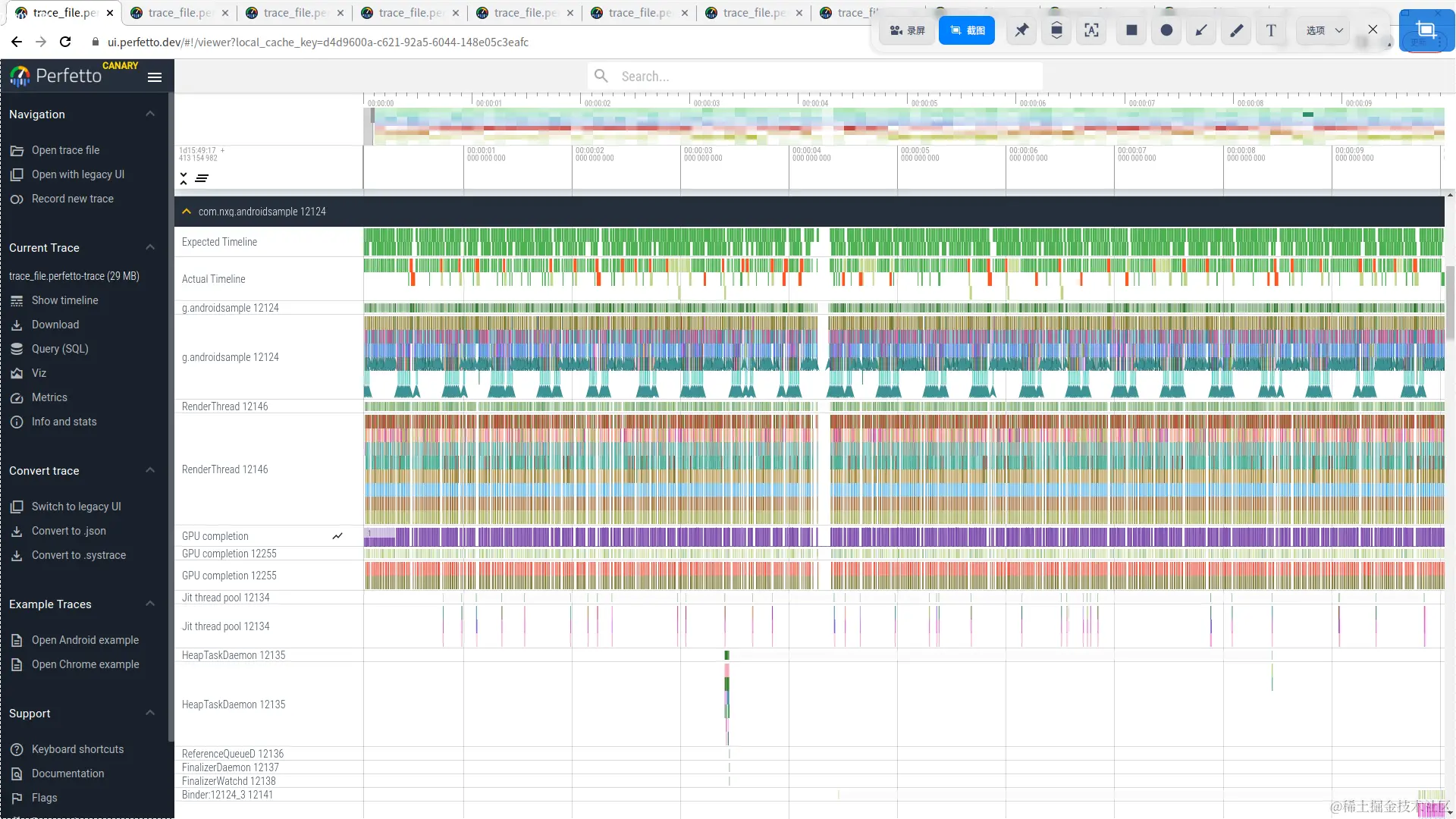The height and width of the screenshot is (819, 1456).
Task: Open the 选项 options dropdown
Action: (1324, 30)
